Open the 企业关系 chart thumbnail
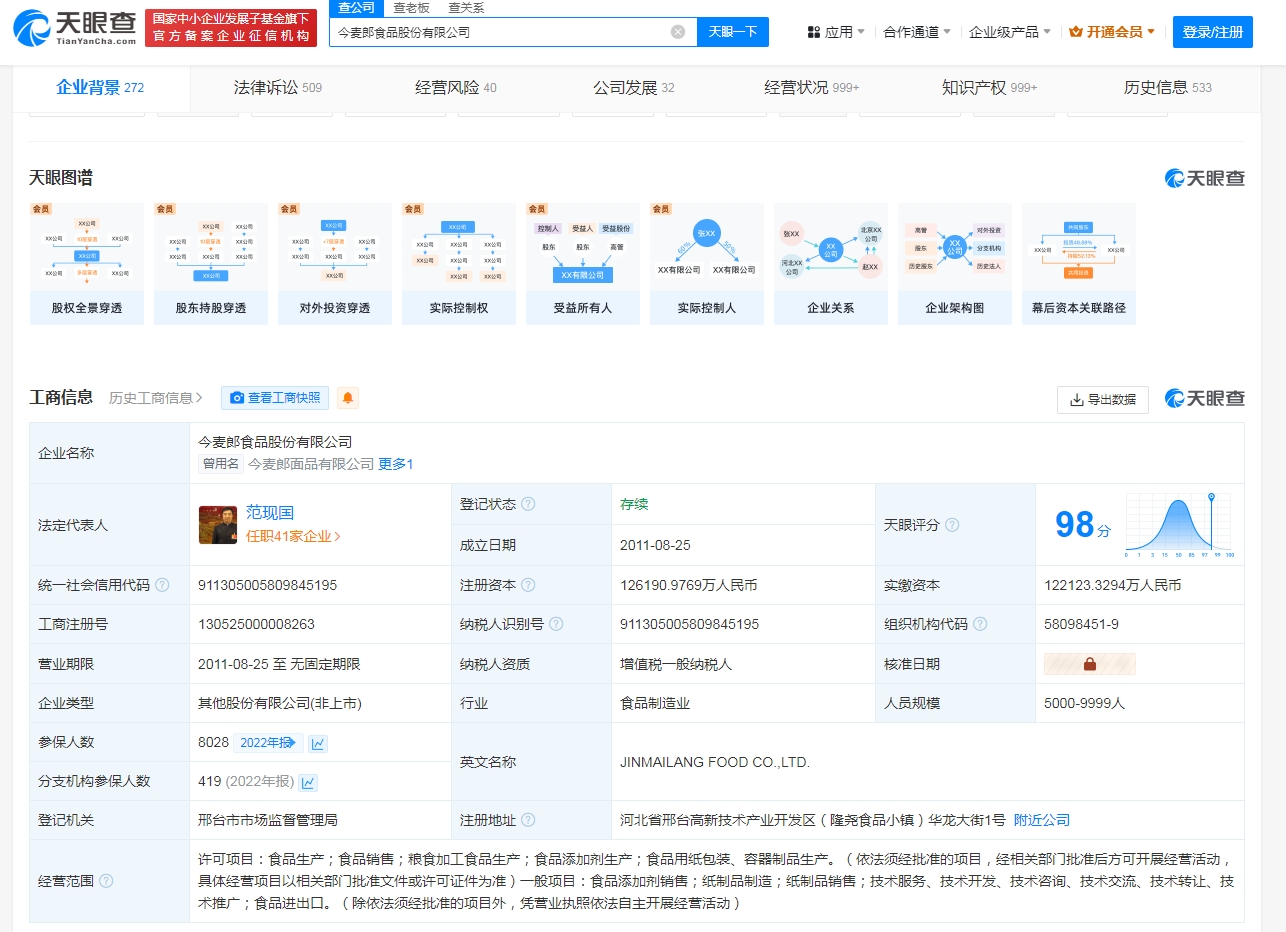The image size is (1286, 932). point(831,264)
